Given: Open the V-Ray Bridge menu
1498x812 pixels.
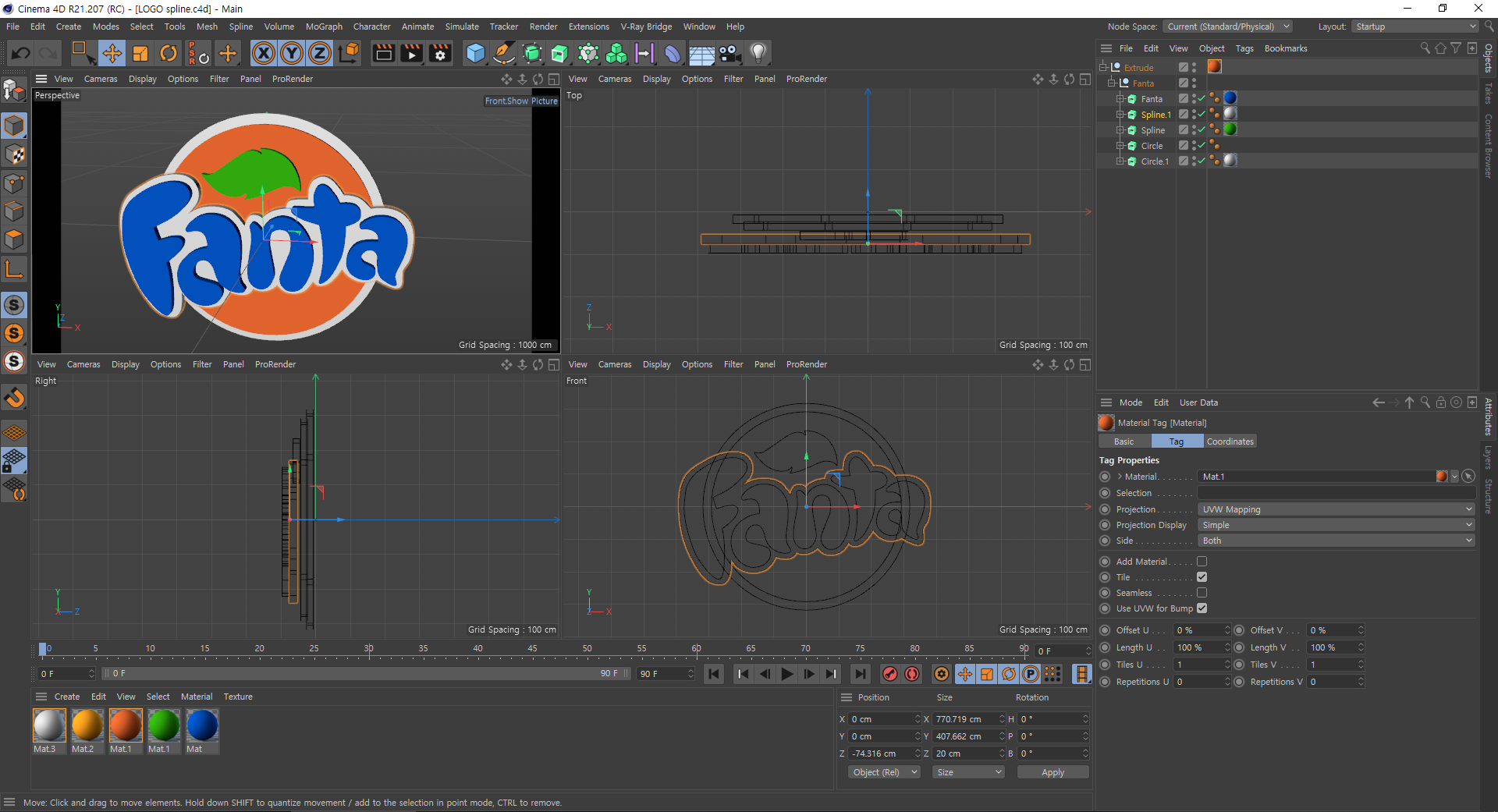Looking at the screenshot, I should 646,27.
